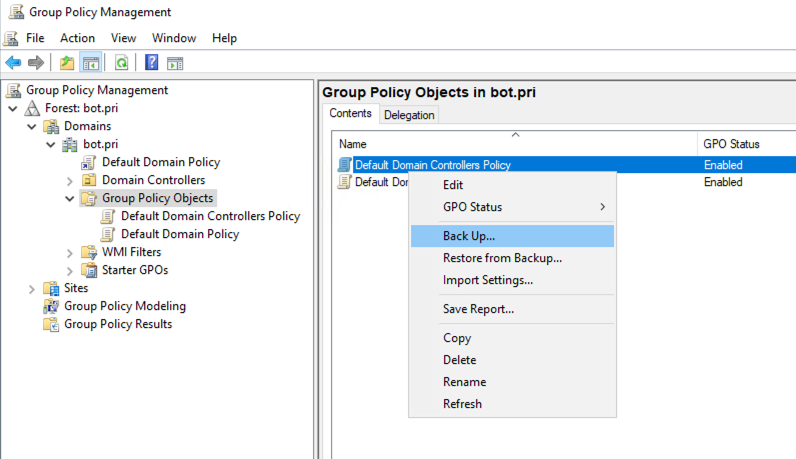This screenshot has width=796, height=459.
Task: Expand the Starter GPOs node
Action: pos(70,271)
